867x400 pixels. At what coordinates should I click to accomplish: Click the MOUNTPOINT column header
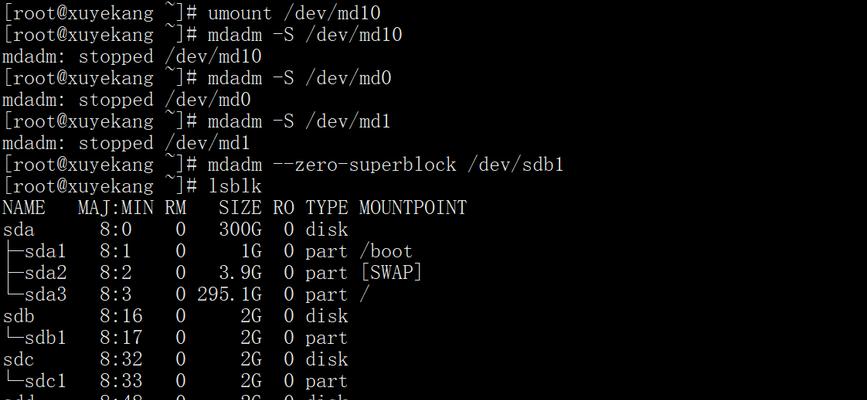point(412,208)
